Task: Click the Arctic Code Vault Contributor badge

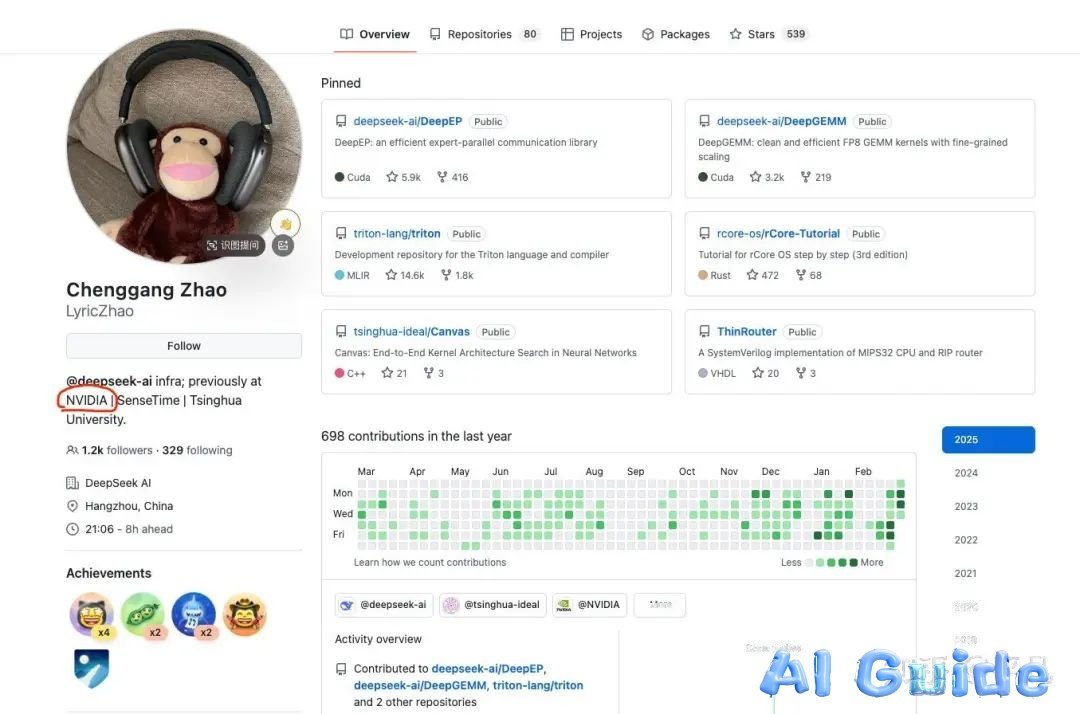Action: [92, 668]
